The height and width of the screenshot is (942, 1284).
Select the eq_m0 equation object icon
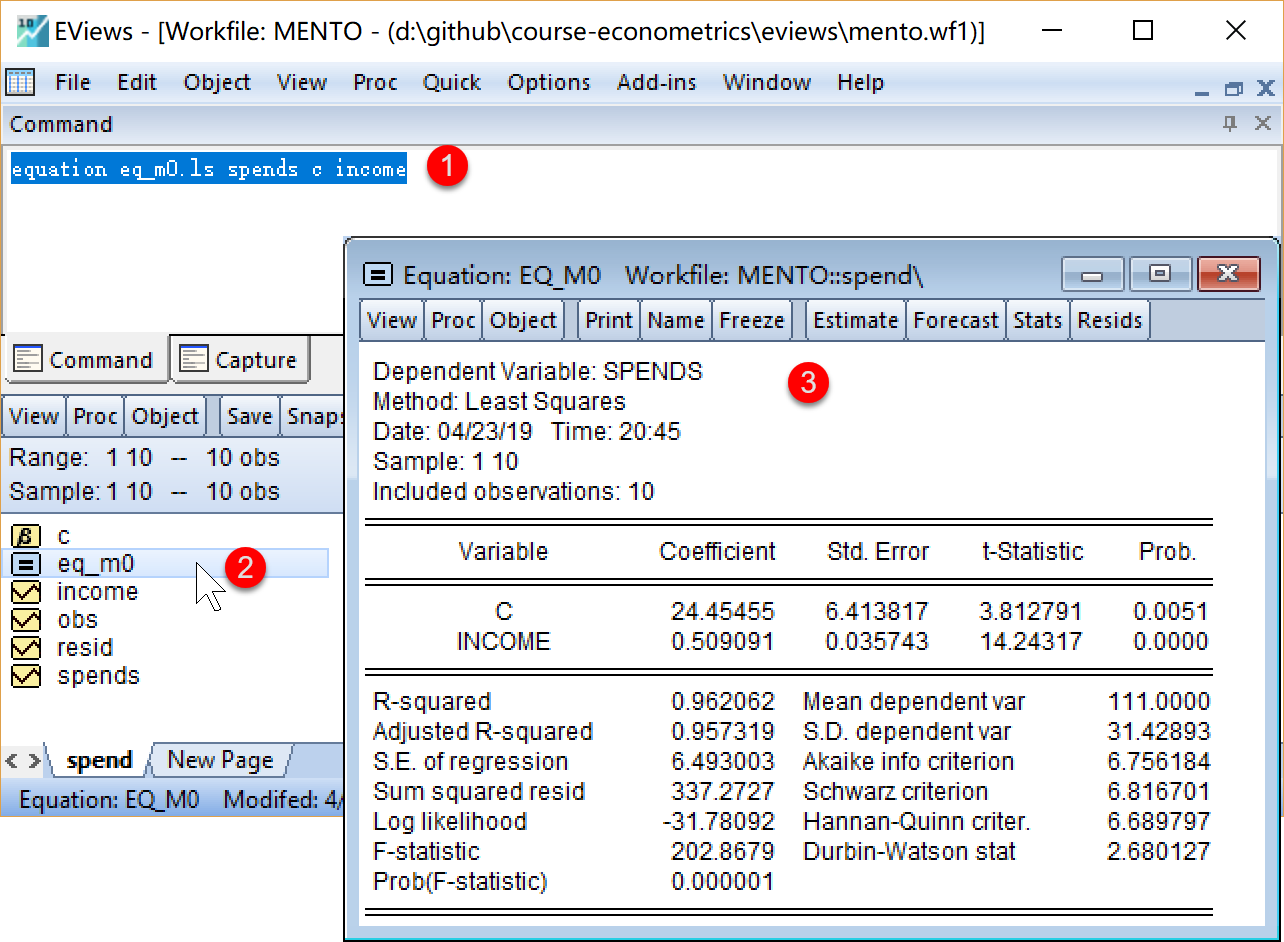click(25, 564)
